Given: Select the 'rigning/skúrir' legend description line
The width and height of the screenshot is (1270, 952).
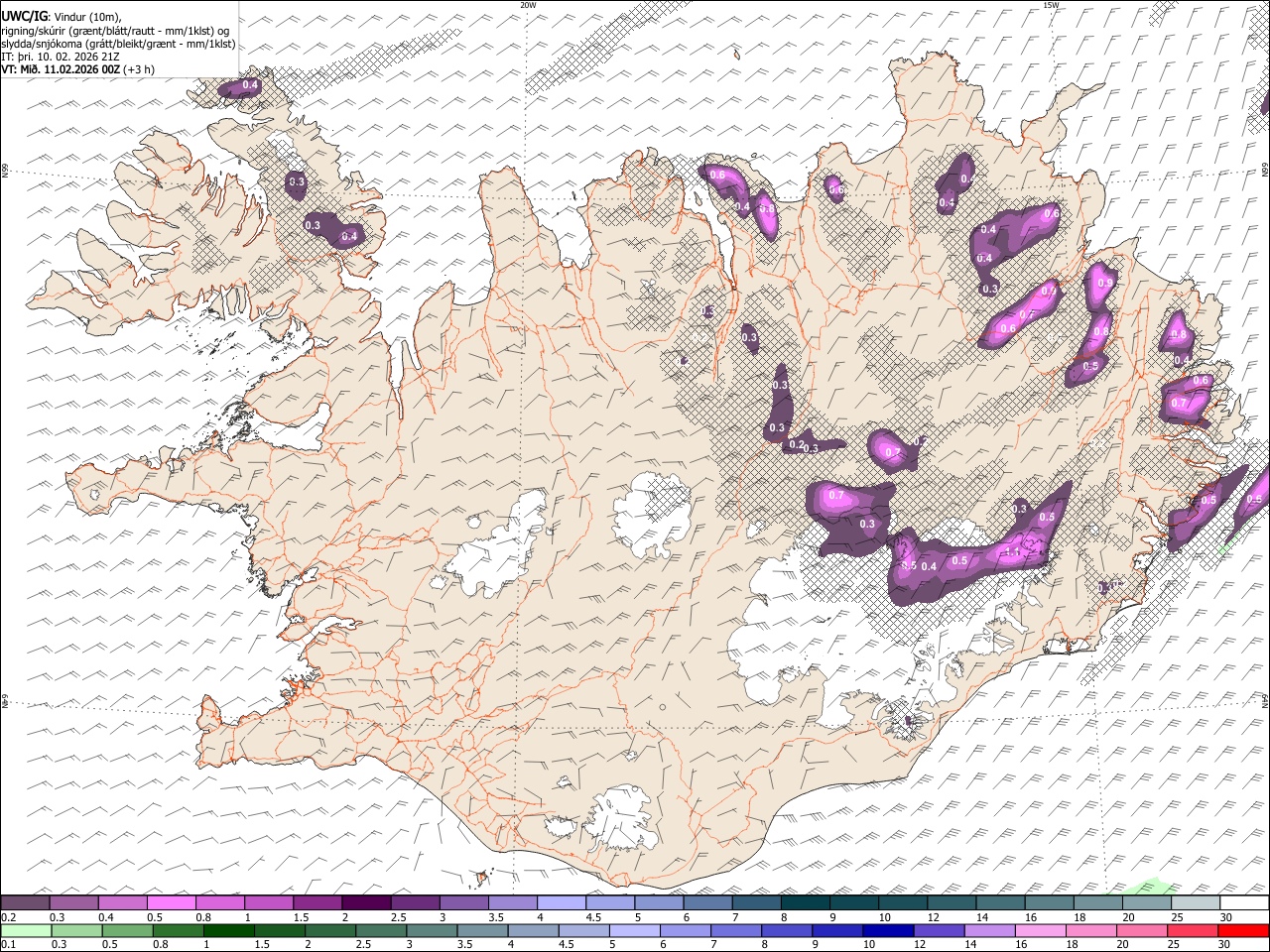Looking at the screenshot, I should tap(116, 31).
